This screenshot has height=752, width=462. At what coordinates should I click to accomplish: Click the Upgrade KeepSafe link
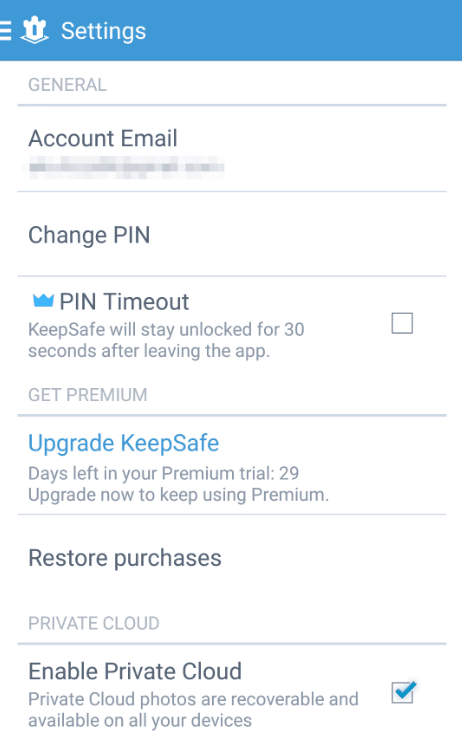tap(124, 443)
